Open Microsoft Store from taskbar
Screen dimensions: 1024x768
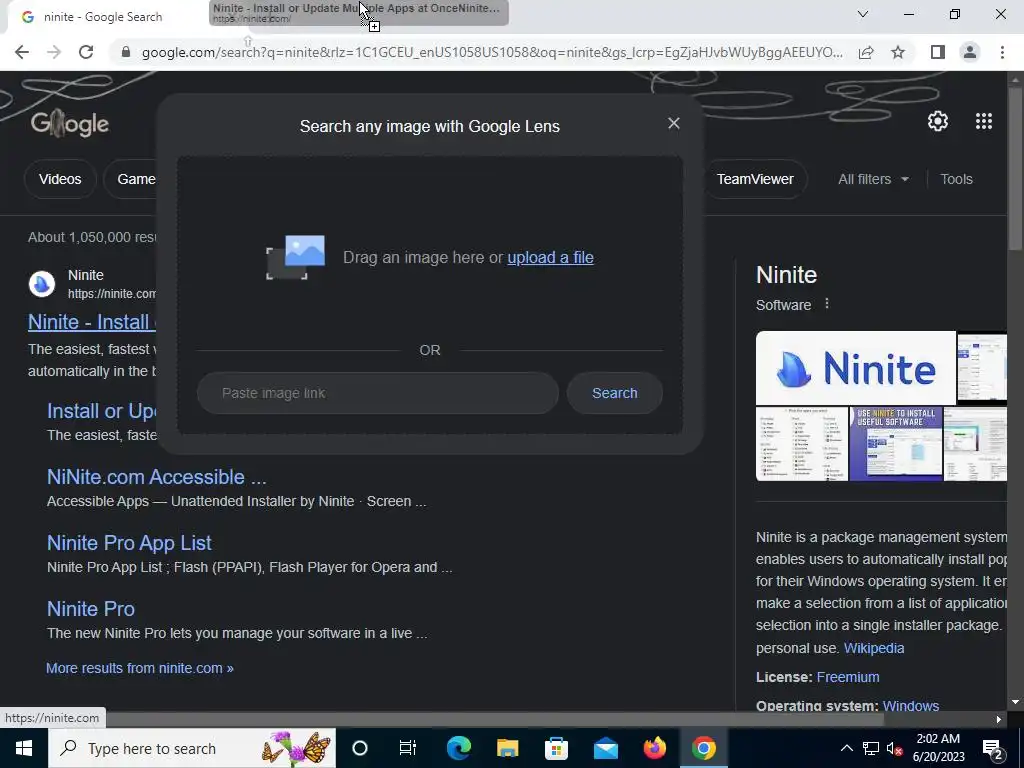click(x=556, y=748)
